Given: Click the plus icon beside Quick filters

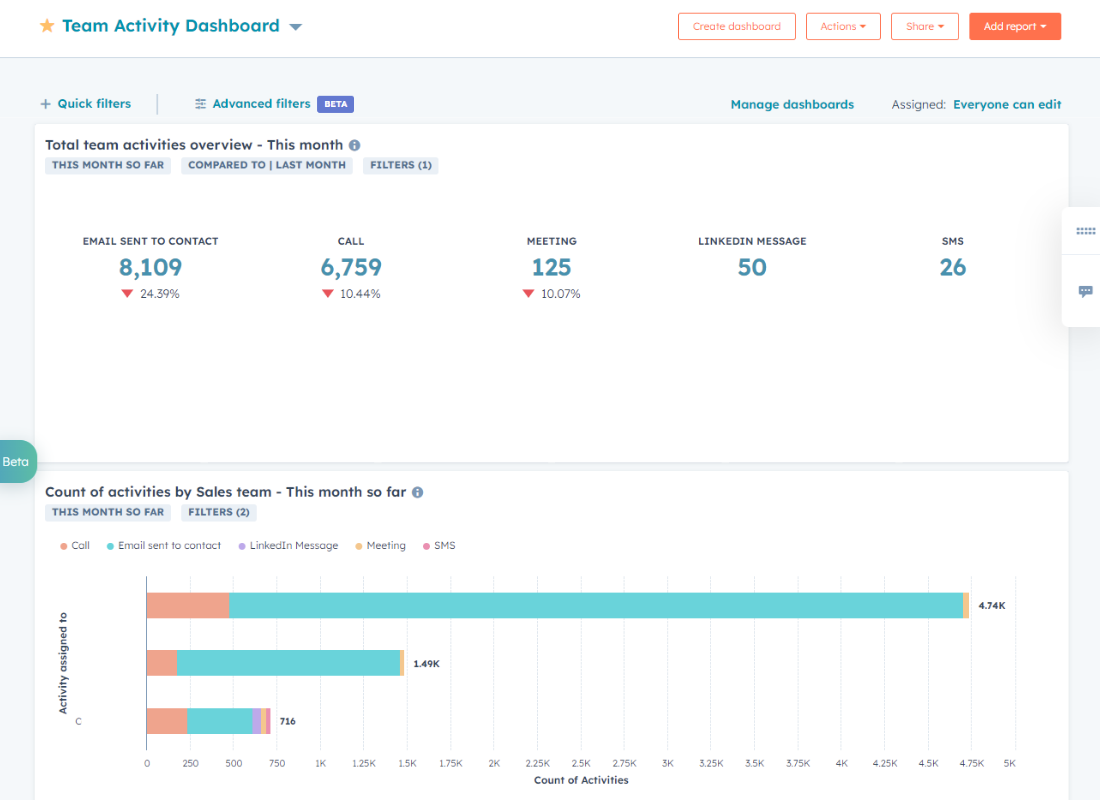Looking at the screenshot, I should pos(45,103).
